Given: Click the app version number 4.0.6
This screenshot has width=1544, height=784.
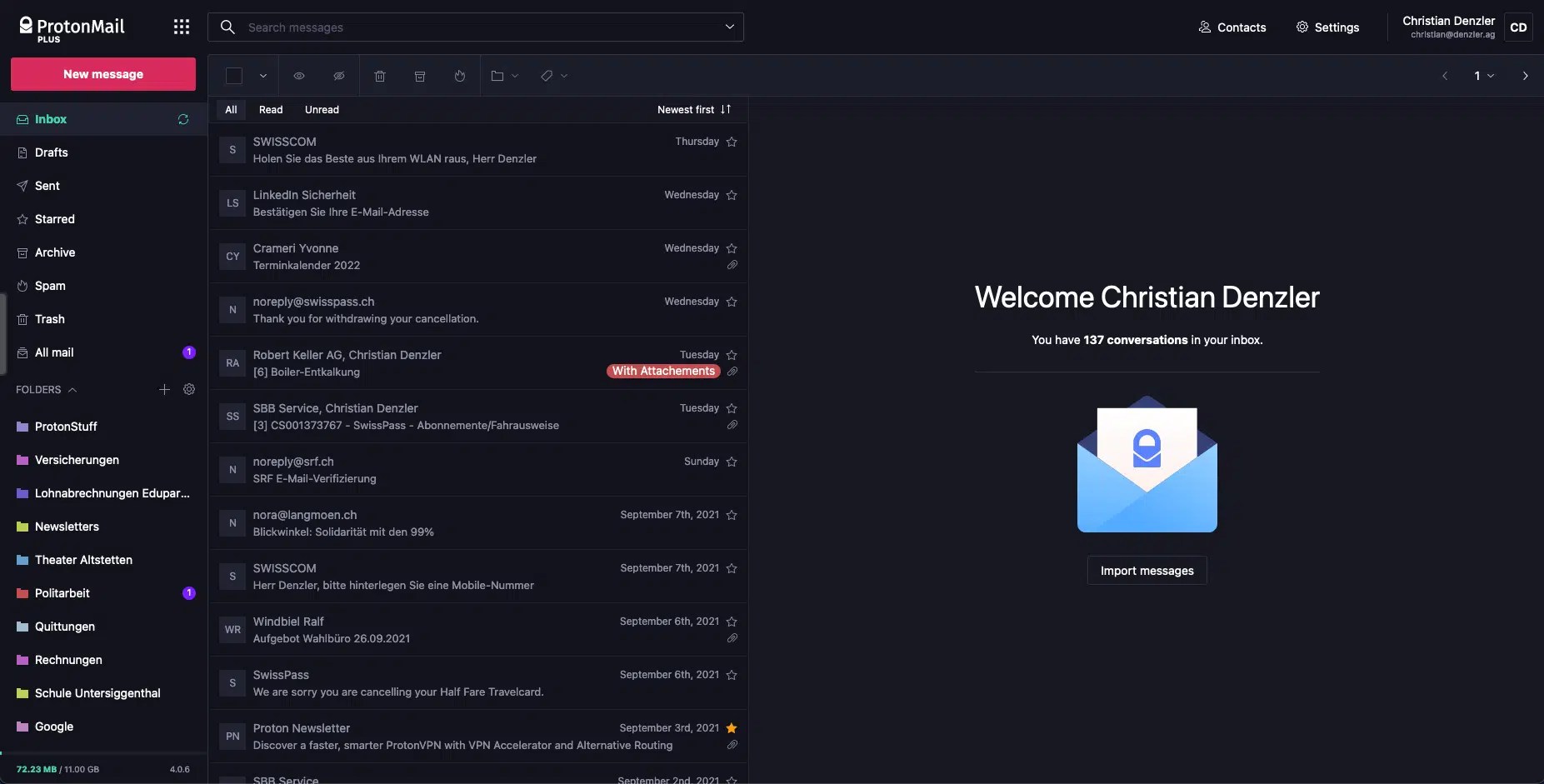Looking at the screenshot, I should 180,769.
